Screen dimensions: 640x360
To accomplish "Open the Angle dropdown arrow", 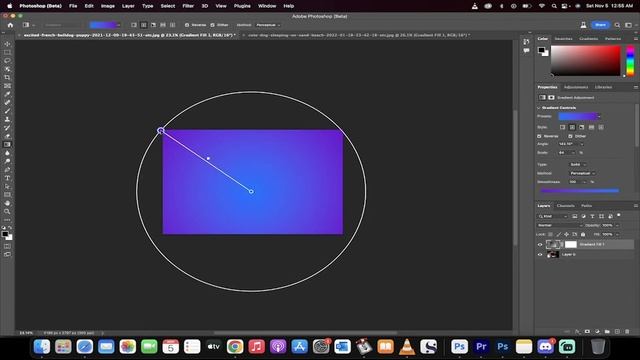I will coord(582,144).
